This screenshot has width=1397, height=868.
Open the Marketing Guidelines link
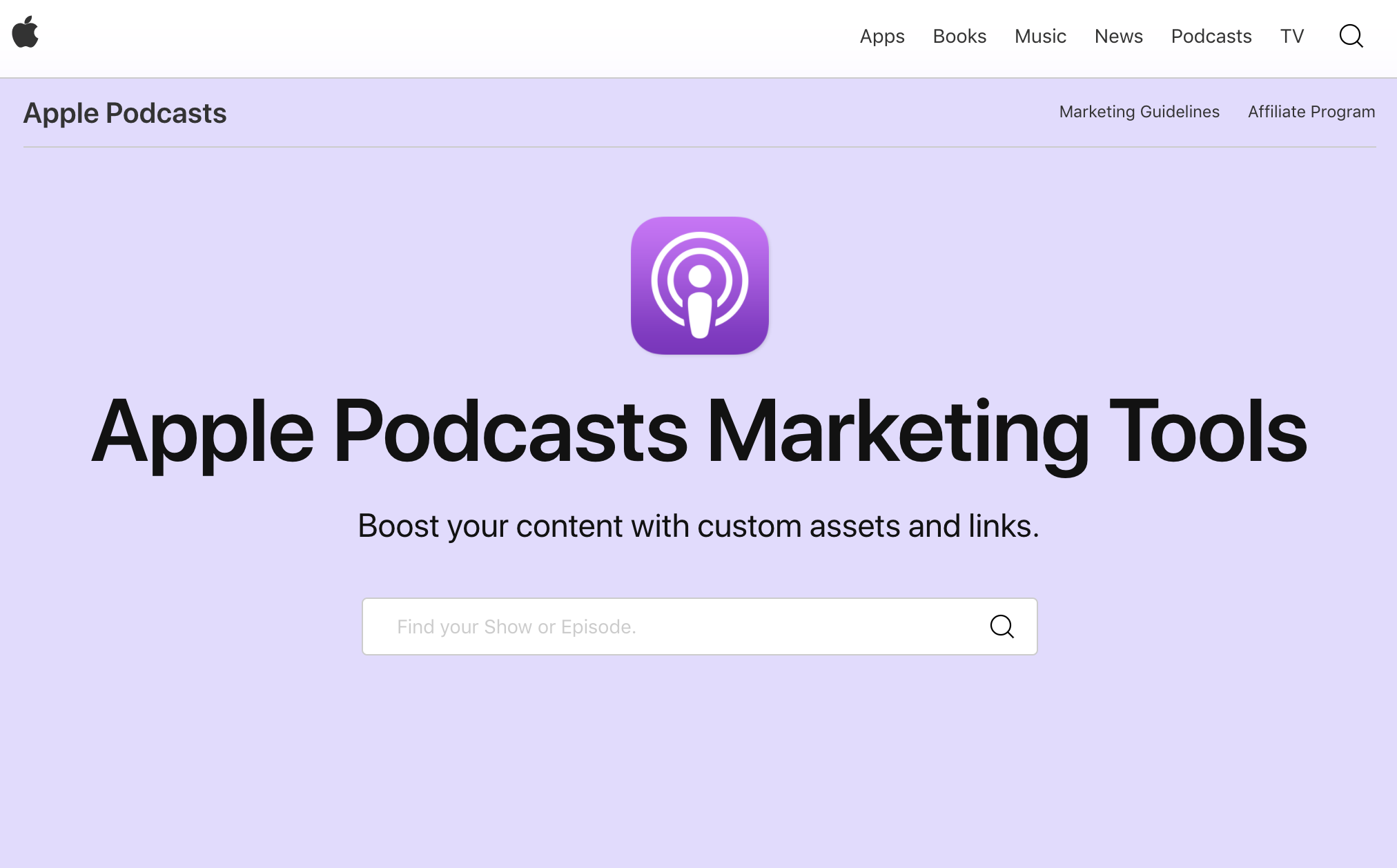[x=1139, y=112]
